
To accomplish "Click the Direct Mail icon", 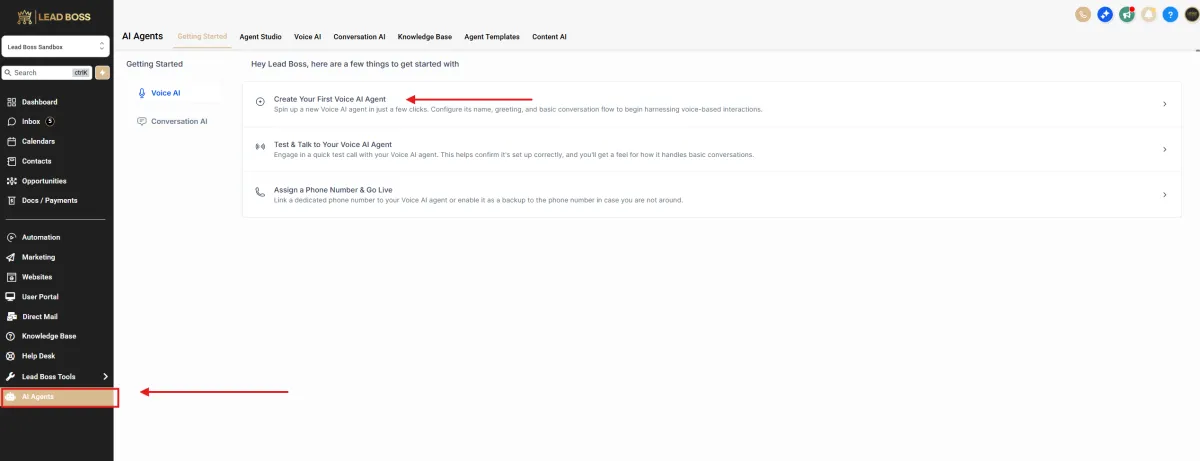I will click(x=11, y=316).
